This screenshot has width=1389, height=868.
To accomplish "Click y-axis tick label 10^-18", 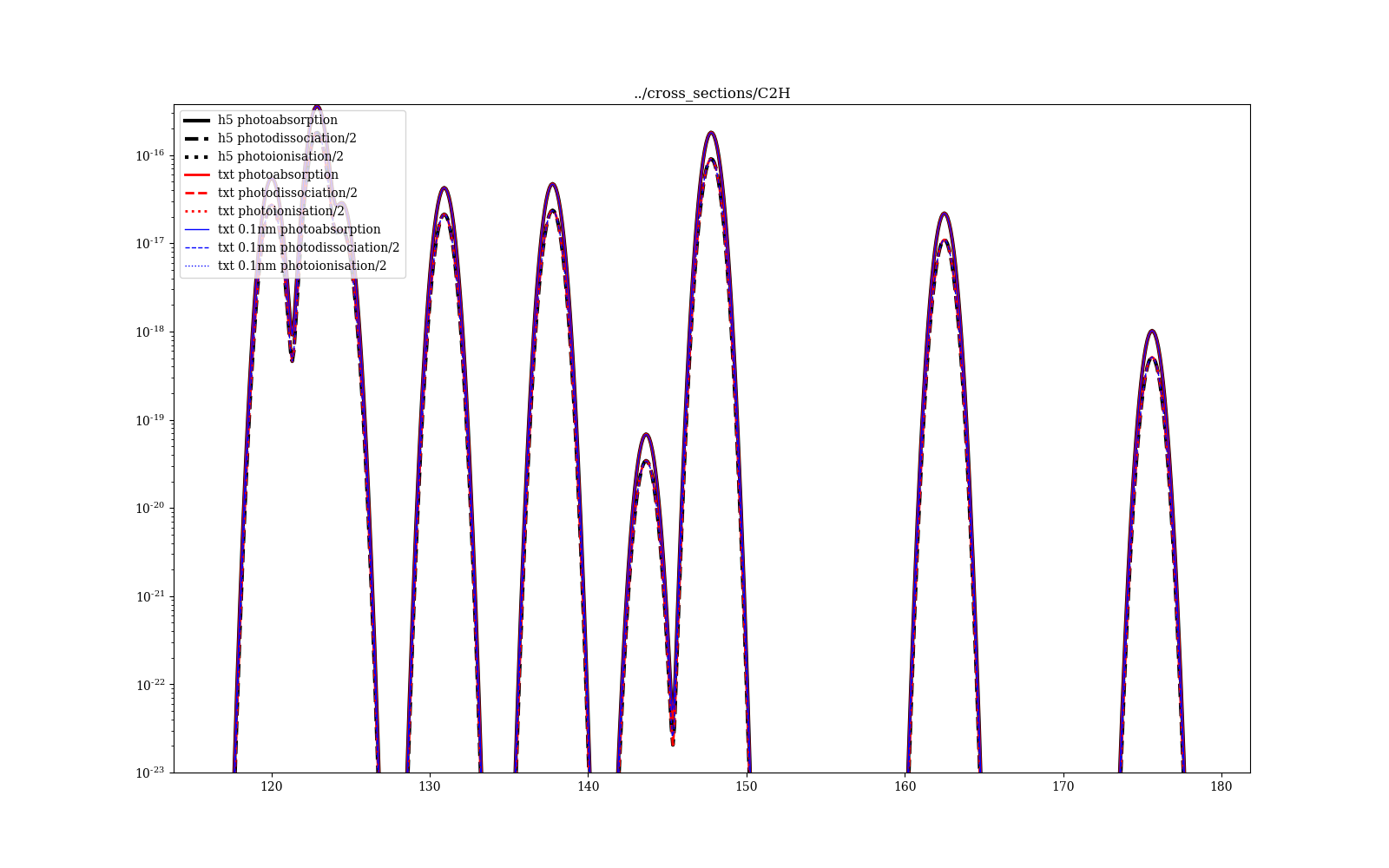I will [x=149, y=332].
